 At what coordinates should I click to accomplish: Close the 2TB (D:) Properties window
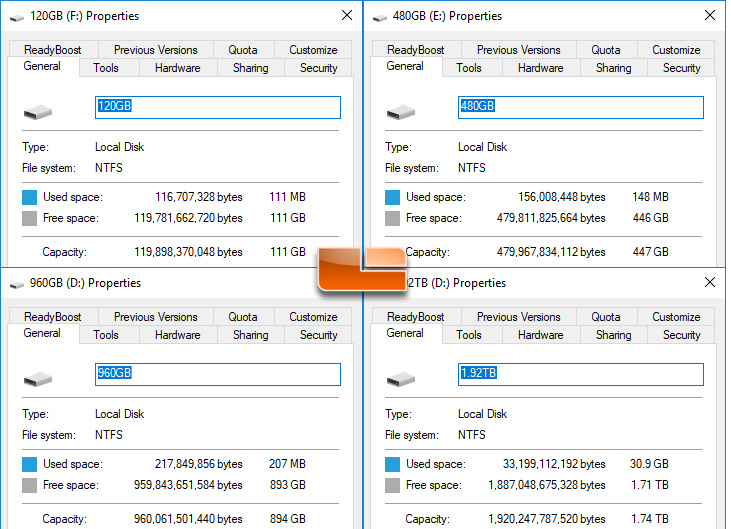click(710, 282)
